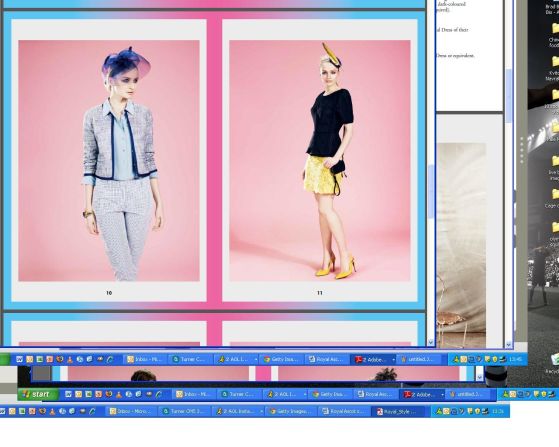
Task: Click the PDF window's vertical scrollbar thumb
Action: pyautogui.click(x=431, y=191)
